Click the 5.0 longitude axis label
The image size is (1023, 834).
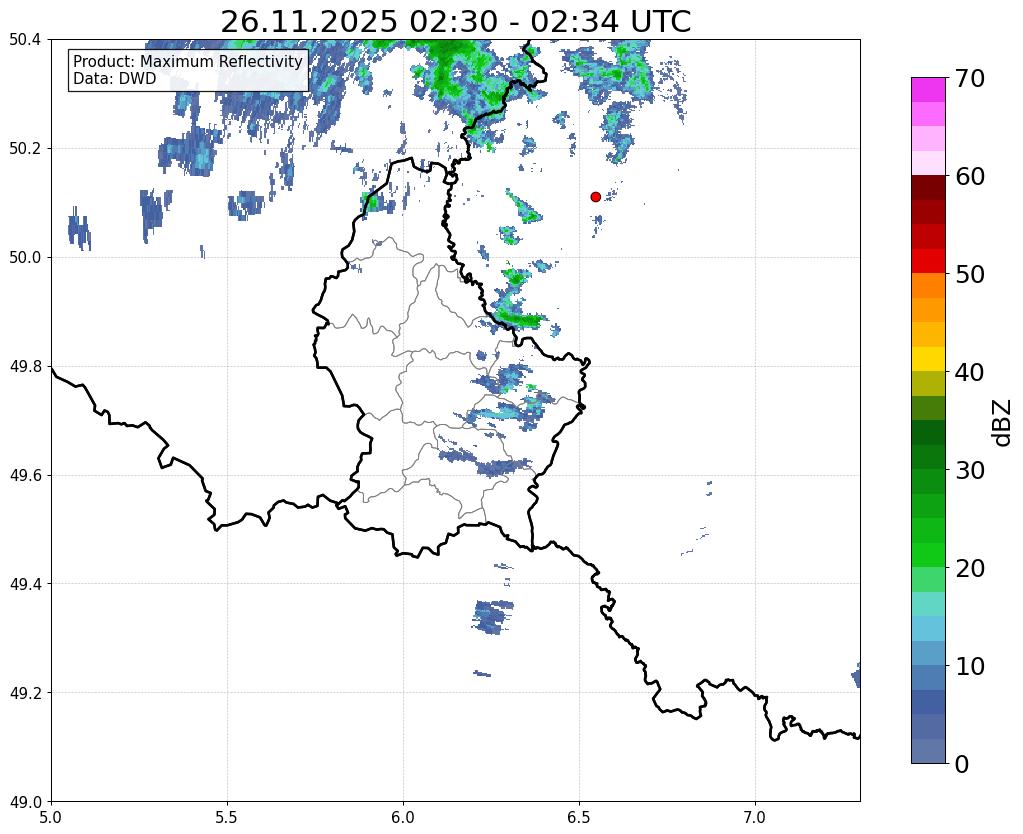point(51,817)
